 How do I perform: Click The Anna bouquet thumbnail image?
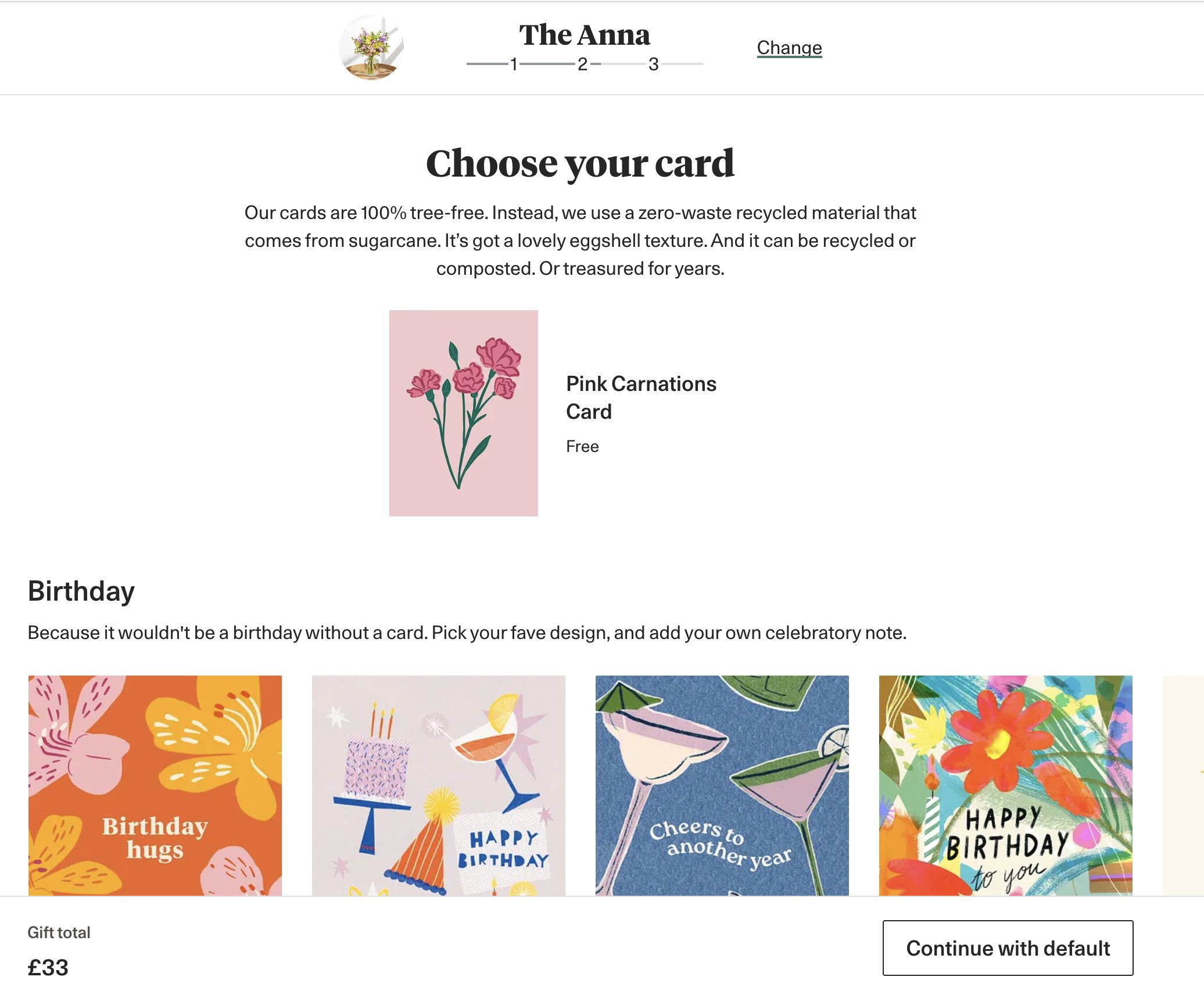click(371, 48)
